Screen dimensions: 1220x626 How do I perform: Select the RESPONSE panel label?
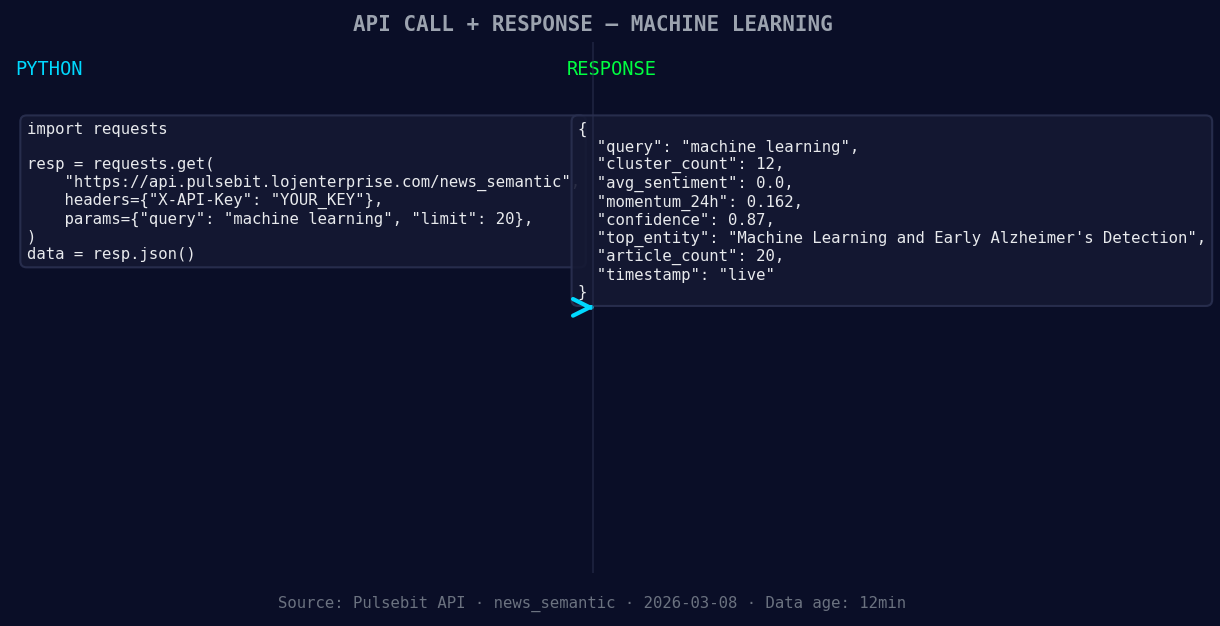tap(610, 68)
